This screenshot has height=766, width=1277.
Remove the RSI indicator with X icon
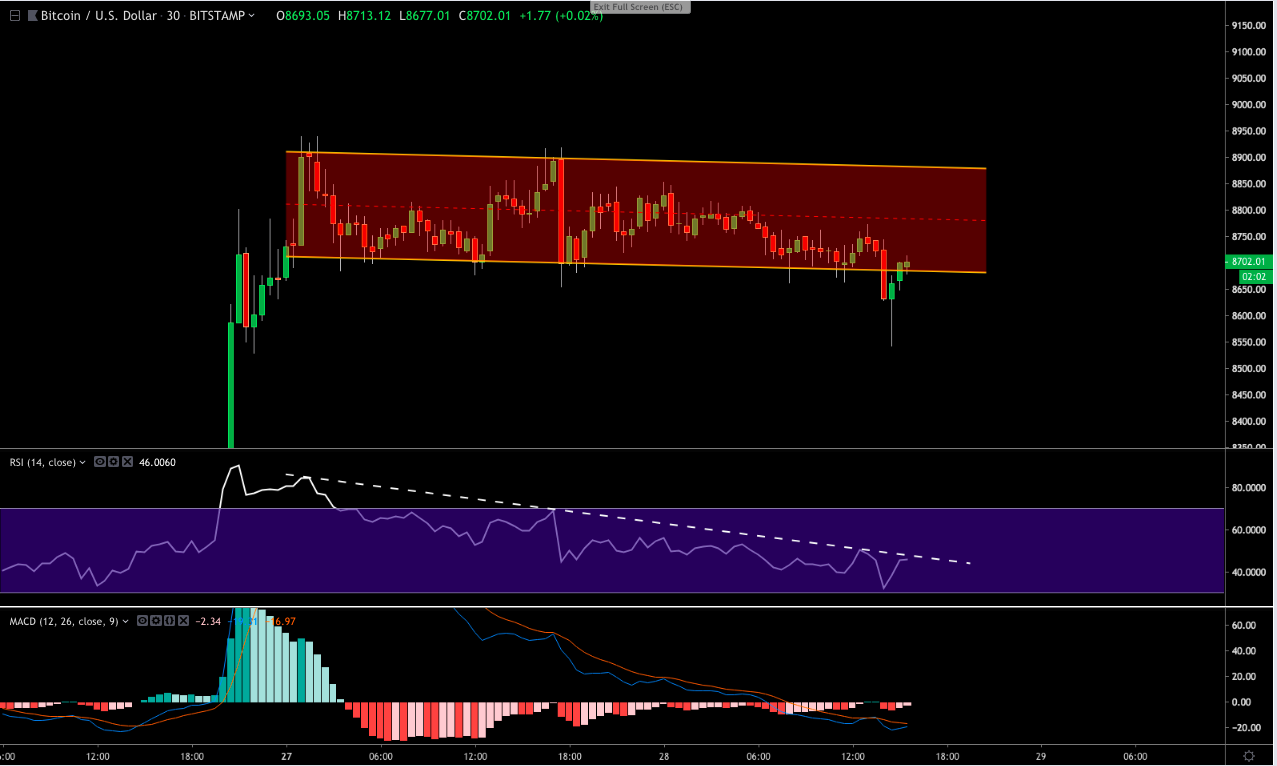[126, 462]
